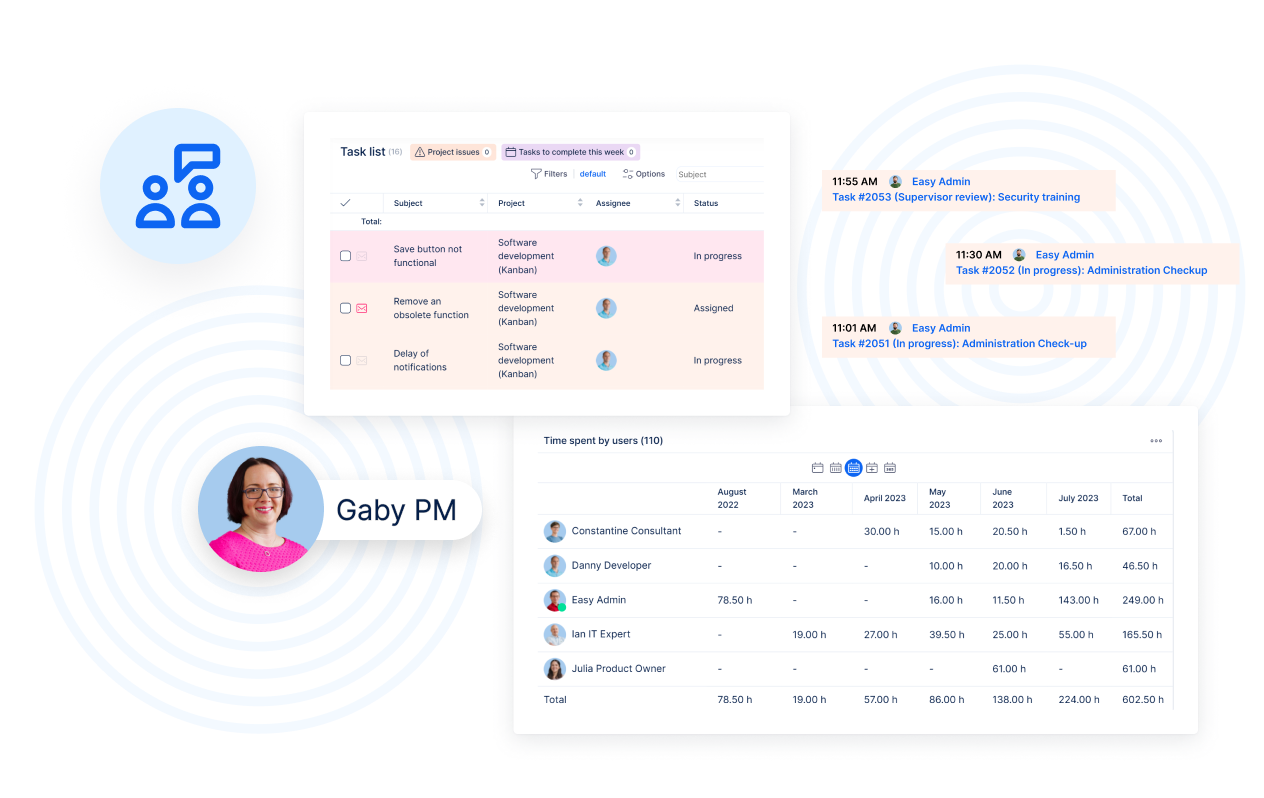This screenshot has height=798, width=1264.
Task: Select the last calendar period icon
Action: [x=890, y=468]
